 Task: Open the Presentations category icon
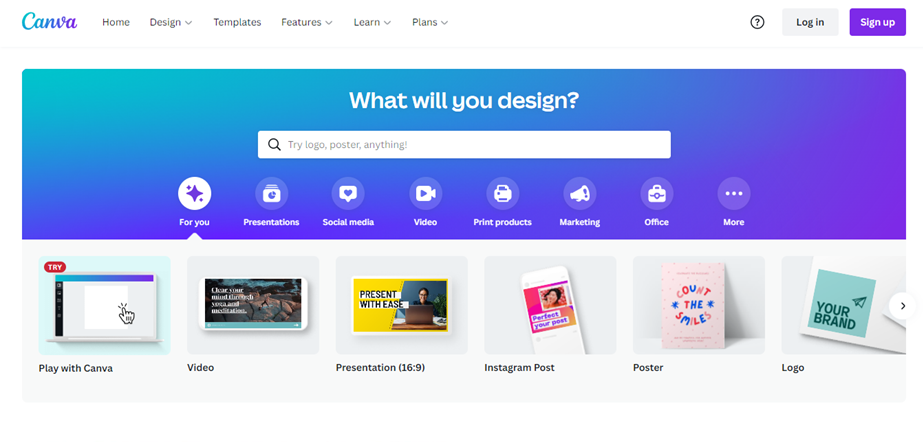point(271,194)
